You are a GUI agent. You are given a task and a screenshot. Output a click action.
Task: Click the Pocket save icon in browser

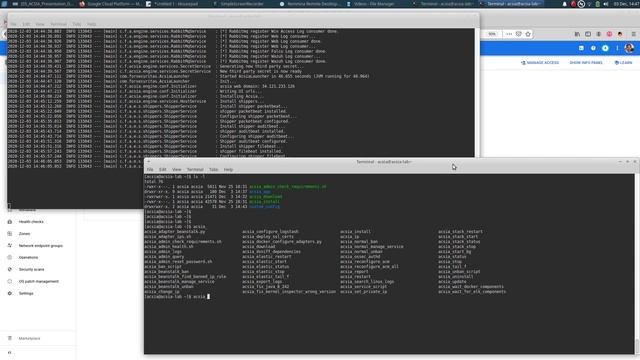[518, 34]
